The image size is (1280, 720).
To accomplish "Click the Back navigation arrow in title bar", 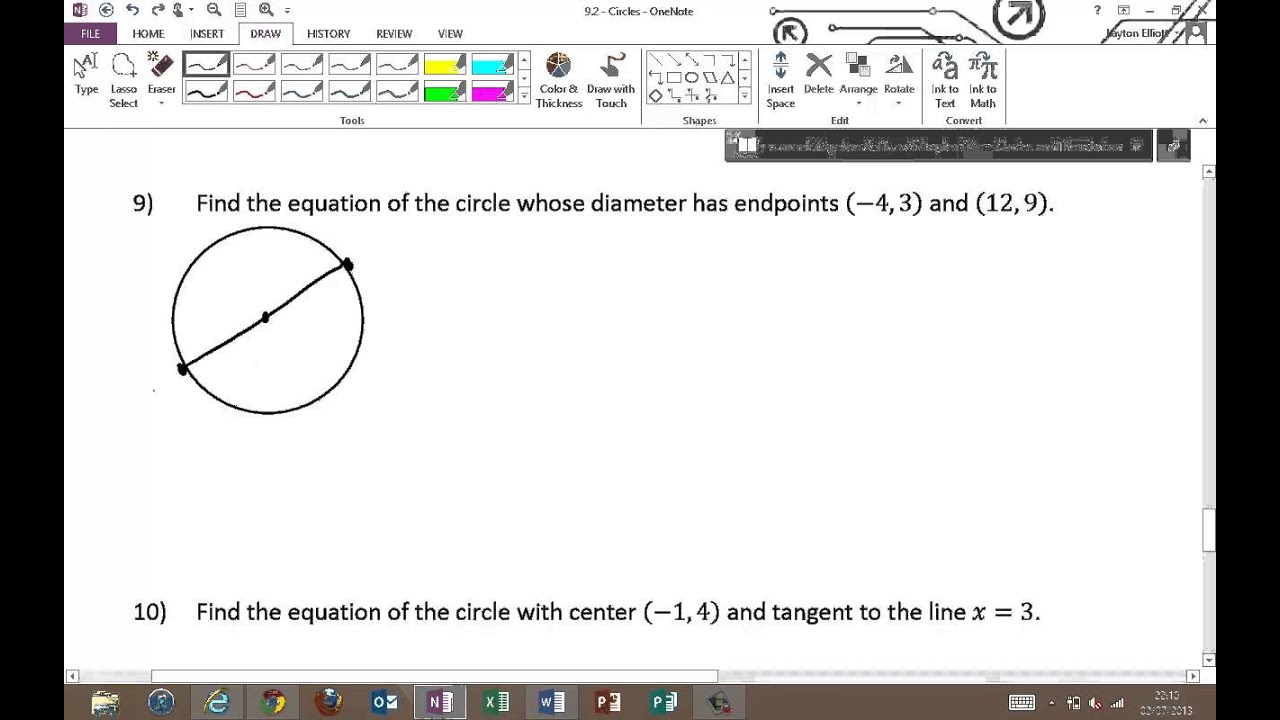I will [x=106, y=10].
